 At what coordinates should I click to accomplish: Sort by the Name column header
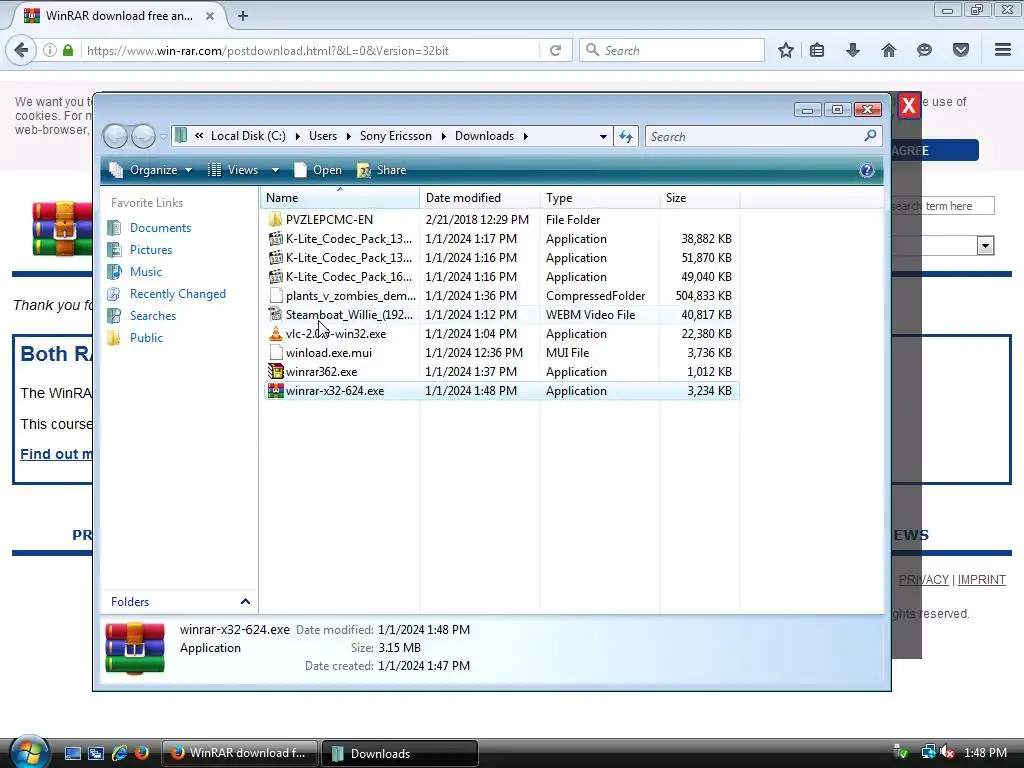pos(340,198)
